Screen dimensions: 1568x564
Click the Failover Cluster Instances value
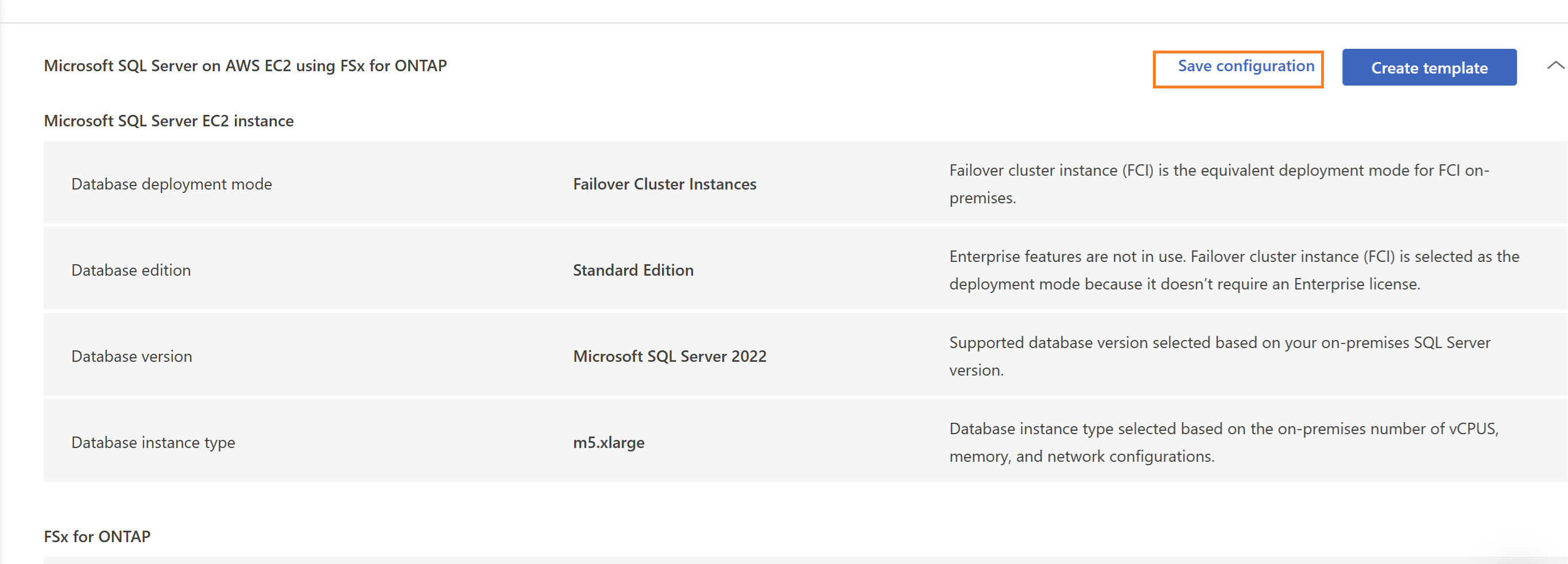[665, 184]
